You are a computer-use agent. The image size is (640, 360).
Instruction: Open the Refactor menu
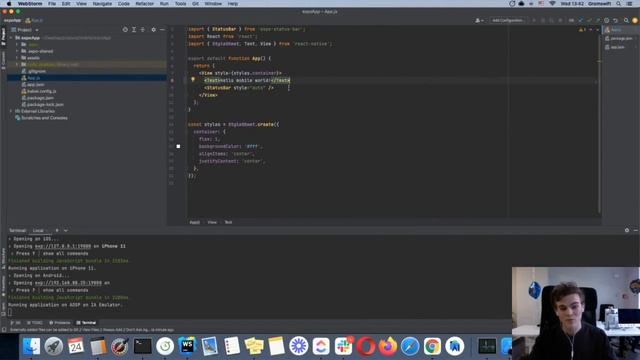click(144, 4)
